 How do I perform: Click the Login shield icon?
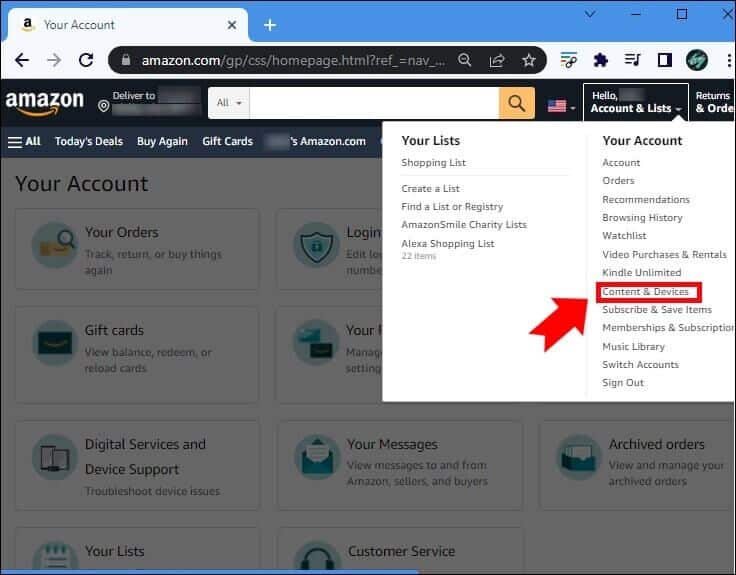point(317,245)
